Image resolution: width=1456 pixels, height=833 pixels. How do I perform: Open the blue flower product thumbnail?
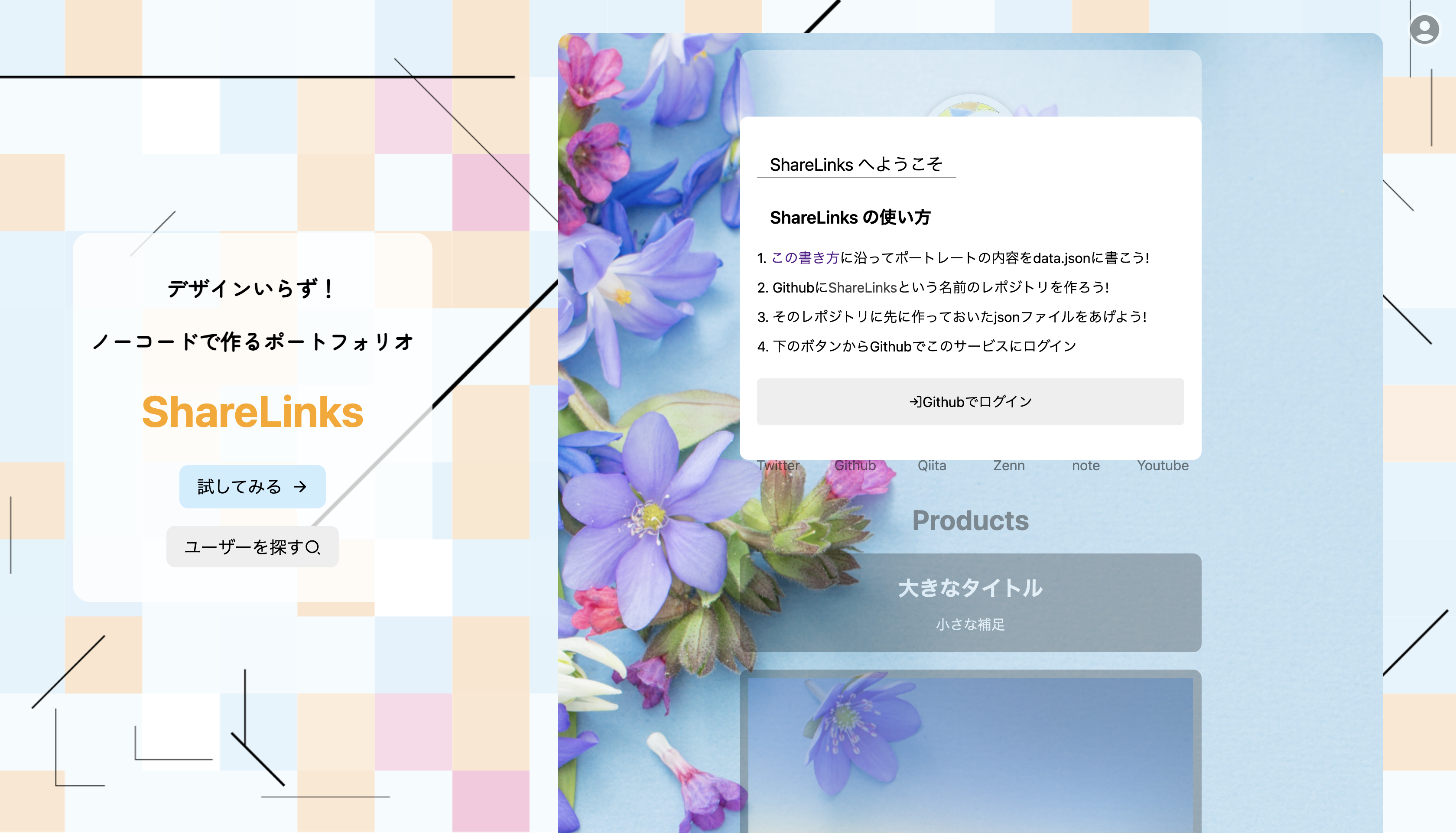coord(970,755)
